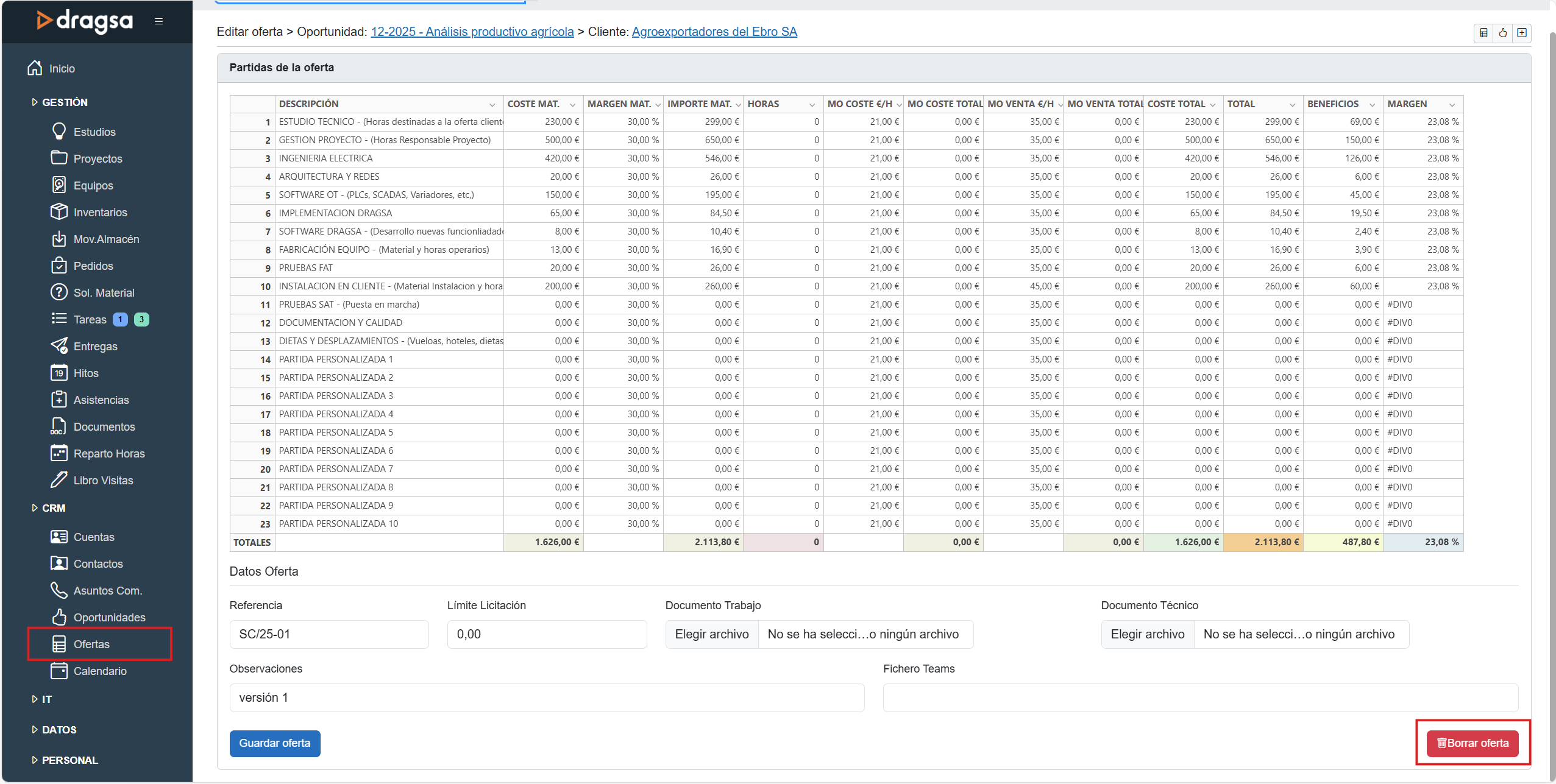Image resolution: width=1556 pixels, height=784 pixels.
Task: Open the Tareas list item
Action: click(x=90, y=319)
